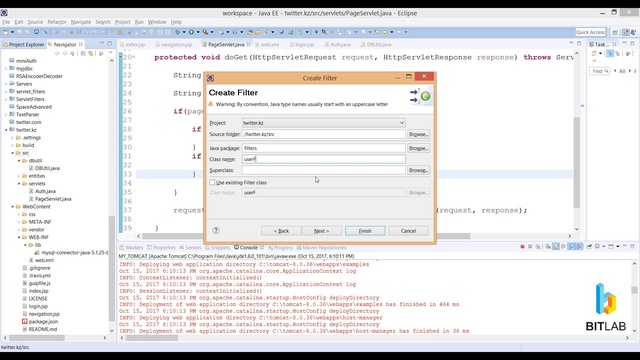Click the Clear Console icon
This screenshot has height=360, width=640.
tap(548, 247)
